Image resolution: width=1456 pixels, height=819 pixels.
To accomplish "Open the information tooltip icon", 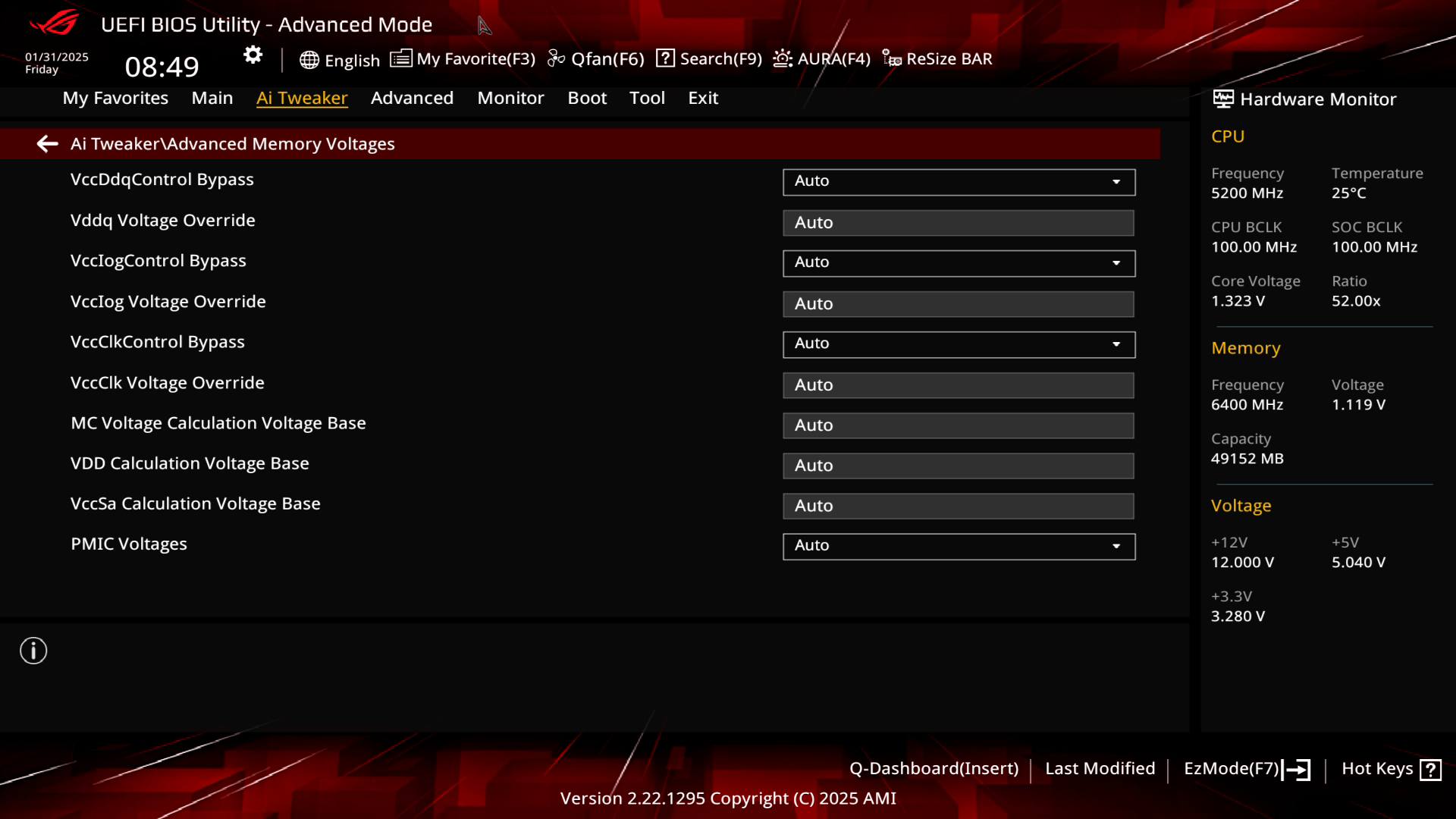I will click(x=33, y=650).
